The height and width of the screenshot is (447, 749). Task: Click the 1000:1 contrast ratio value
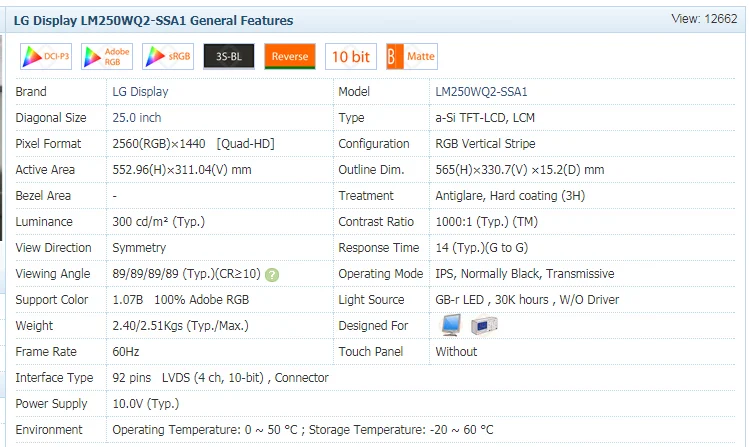point(486,222)
